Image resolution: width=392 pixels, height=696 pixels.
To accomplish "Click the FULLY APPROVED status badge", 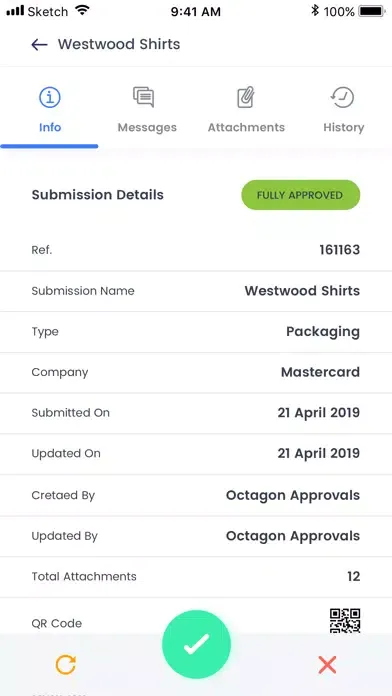I will [x=301, y=195].
